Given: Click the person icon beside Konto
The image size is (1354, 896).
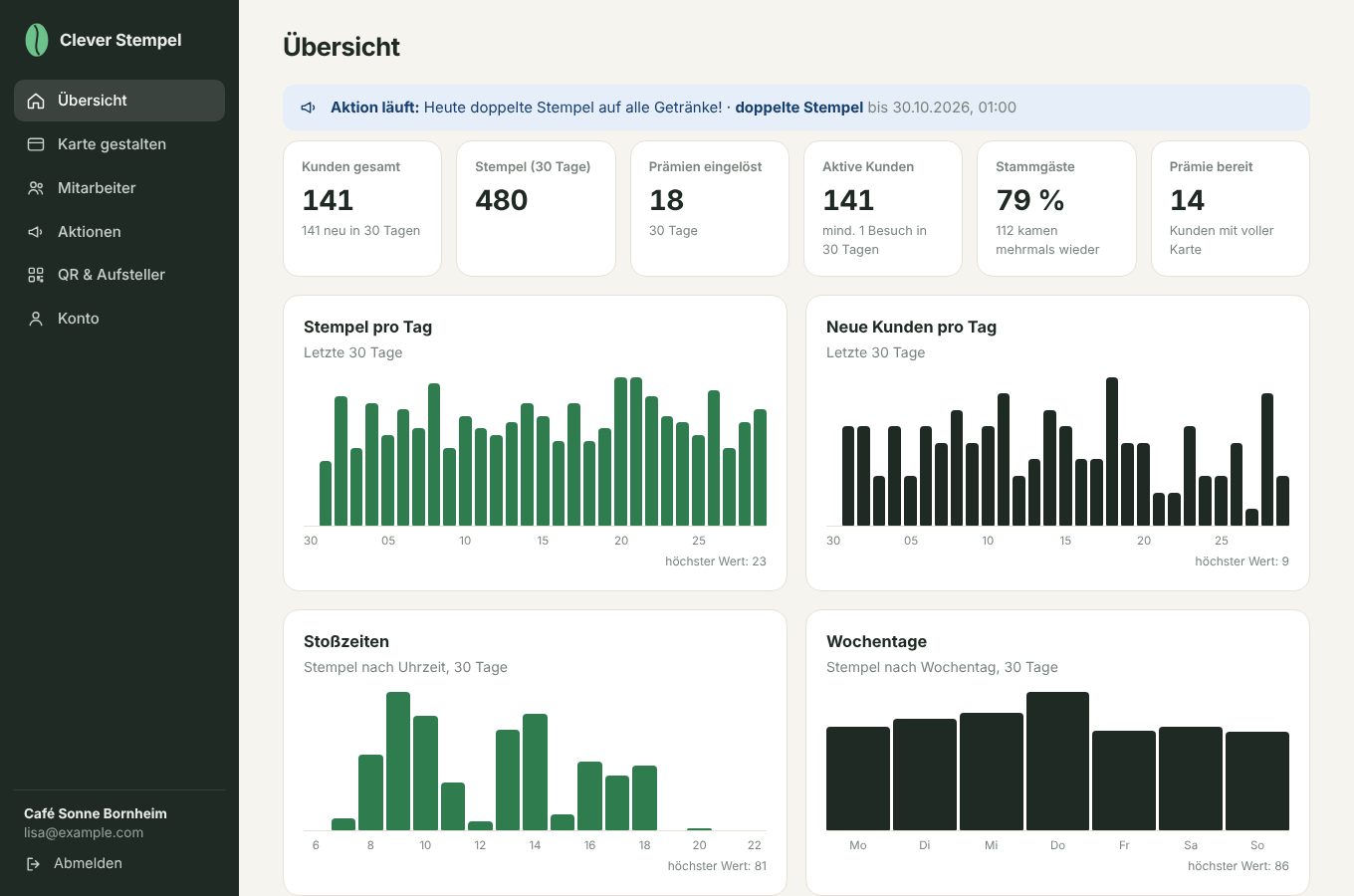Looking at the screenshot, I should (x=36, y=319).
